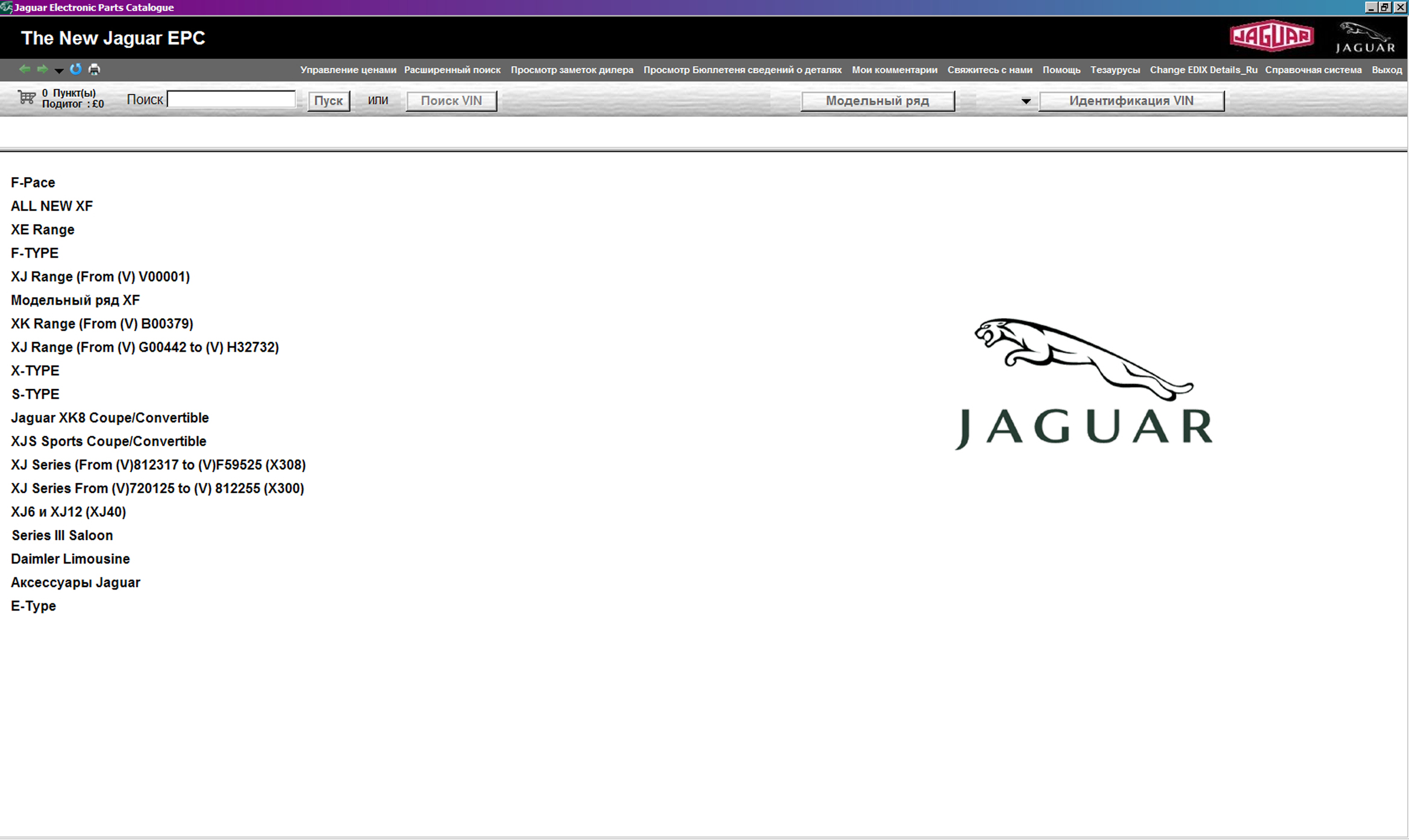
Task: Click Выход in the top menu
Action: 1387,70
